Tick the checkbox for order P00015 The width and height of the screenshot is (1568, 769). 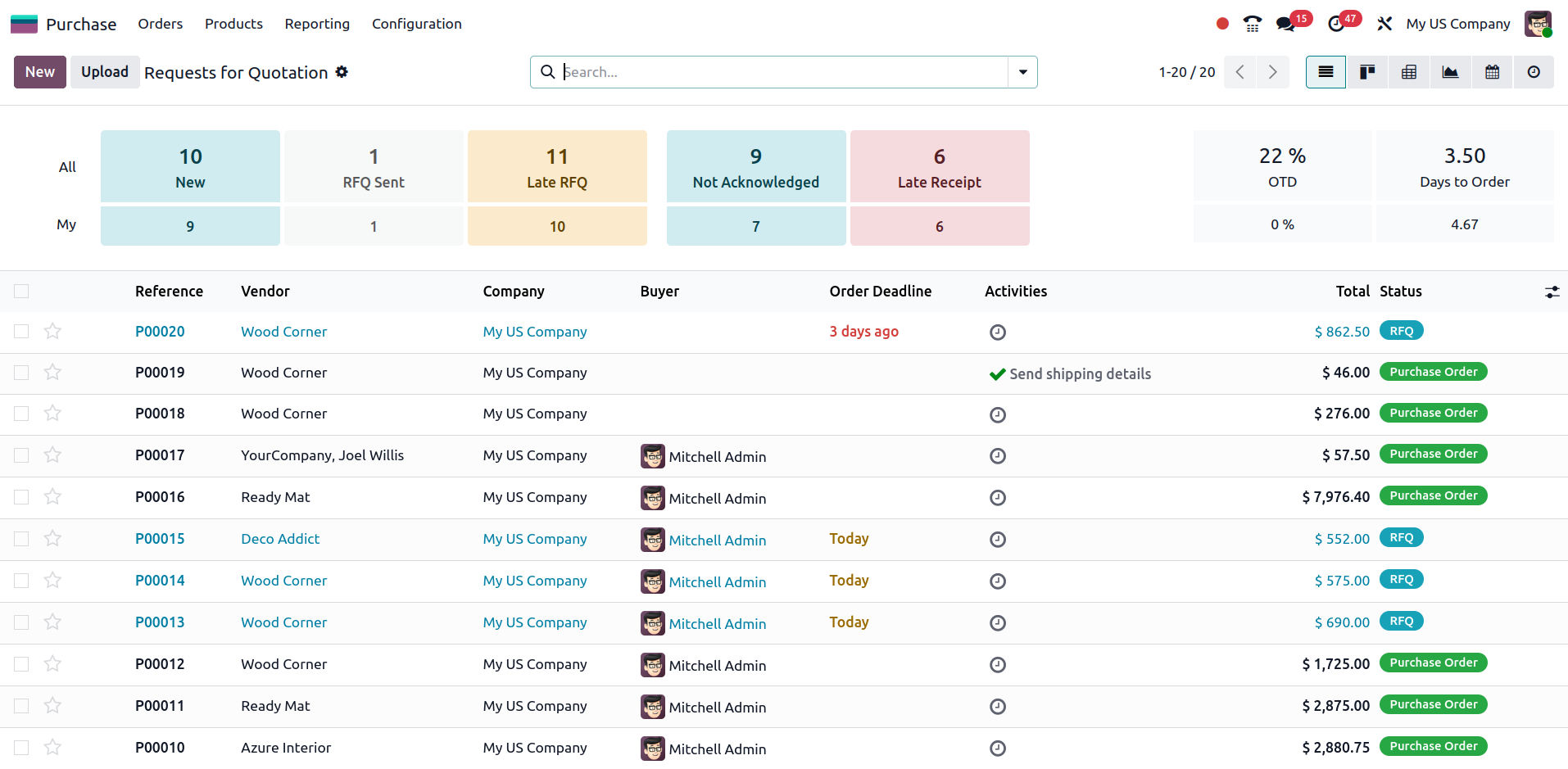tap(21, 539)
